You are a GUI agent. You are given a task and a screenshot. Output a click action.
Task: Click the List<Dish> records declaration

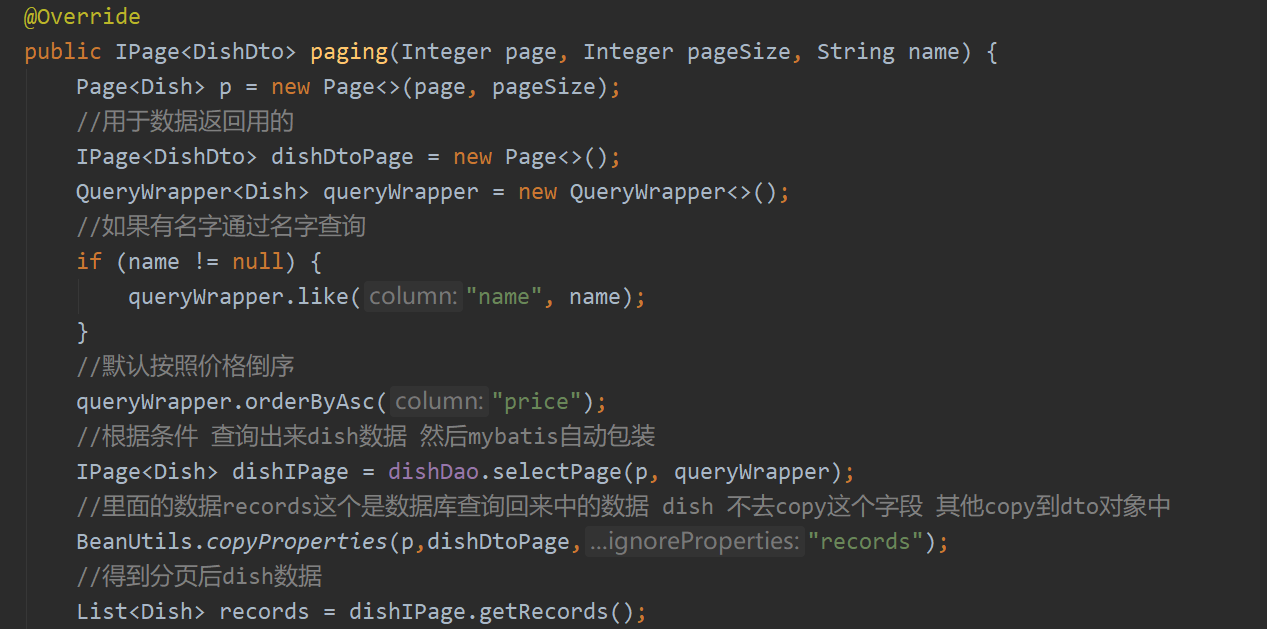coord(193,612)
